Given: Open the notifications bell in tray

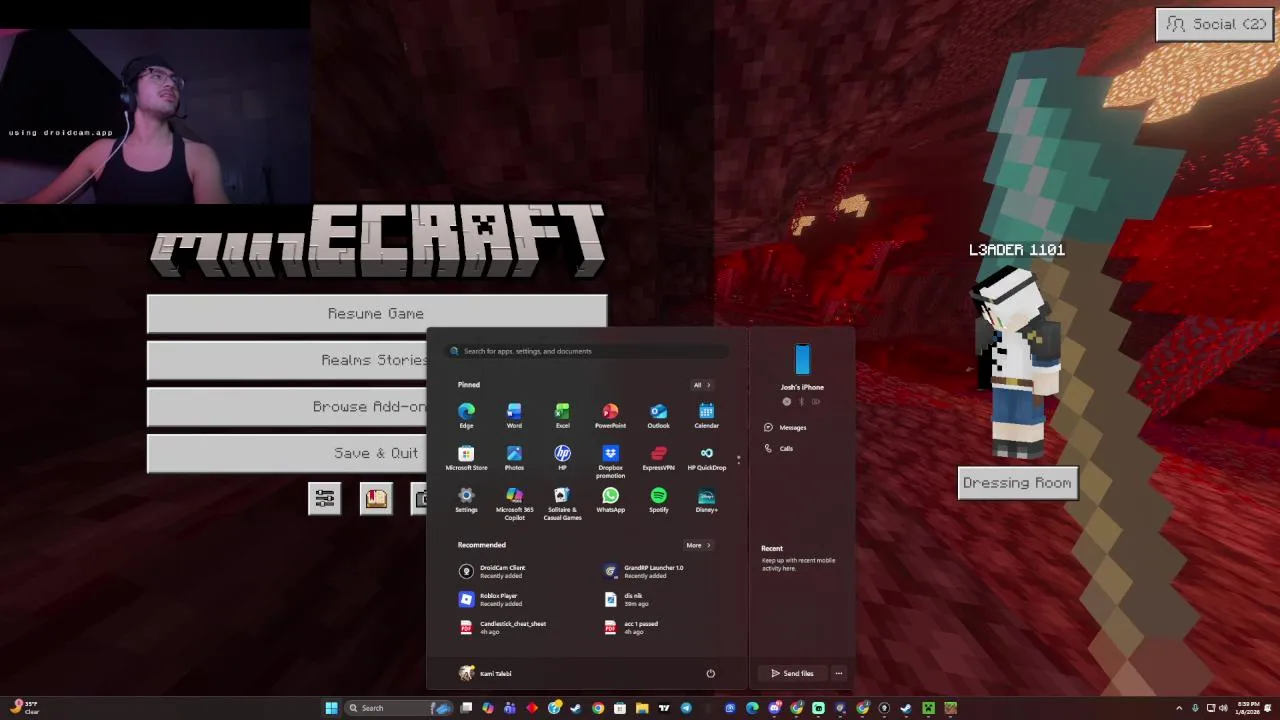Looking at the screenshot, I should pos(1267,708).
